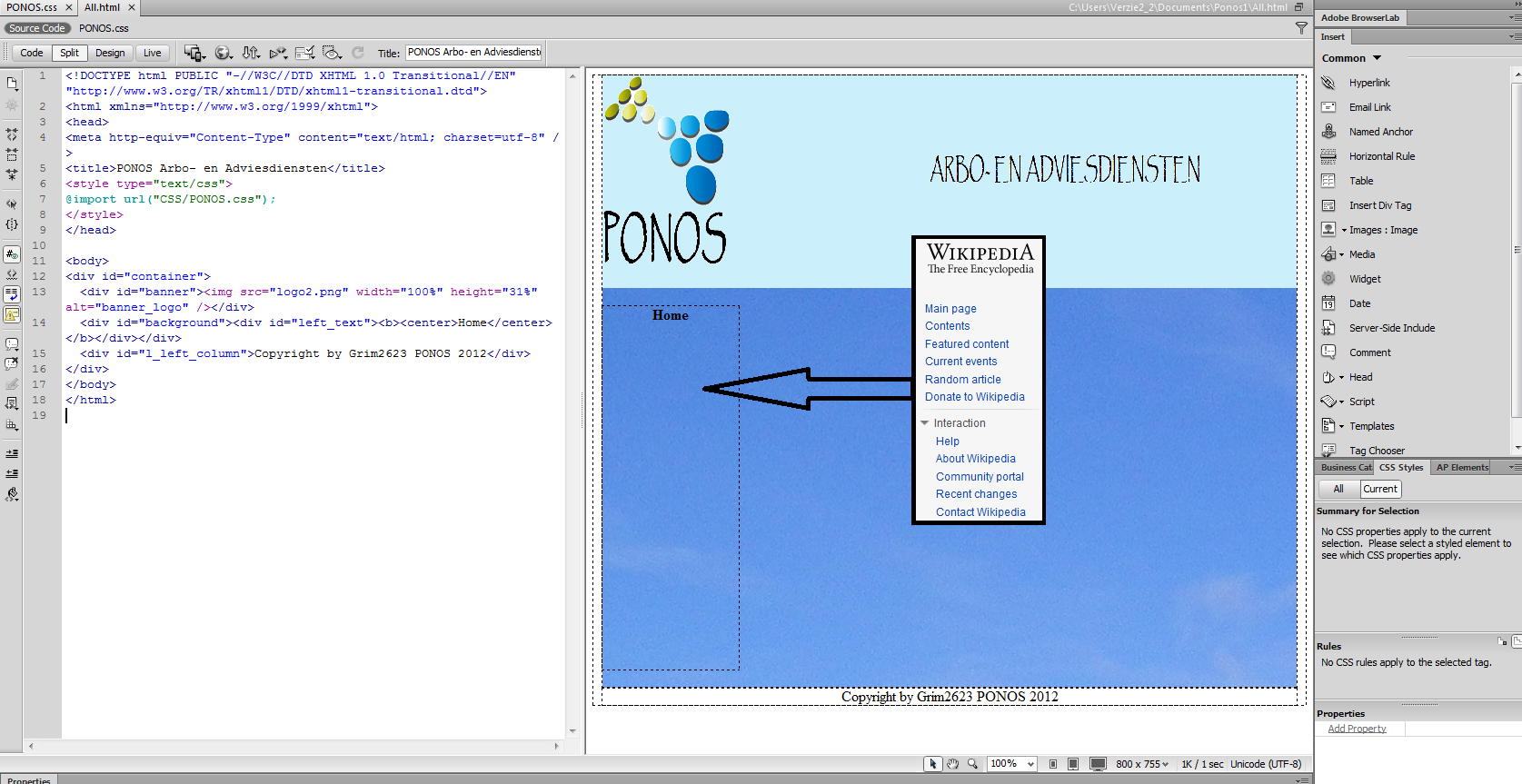Show All CSS rules mode

(1338, 489)
